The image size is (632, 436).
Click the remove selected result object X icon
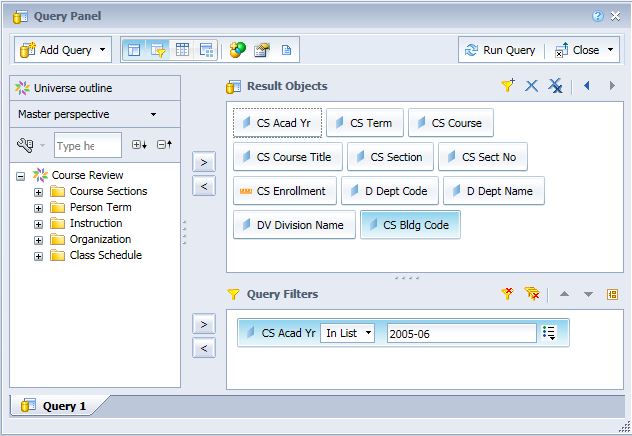[532, 86]
